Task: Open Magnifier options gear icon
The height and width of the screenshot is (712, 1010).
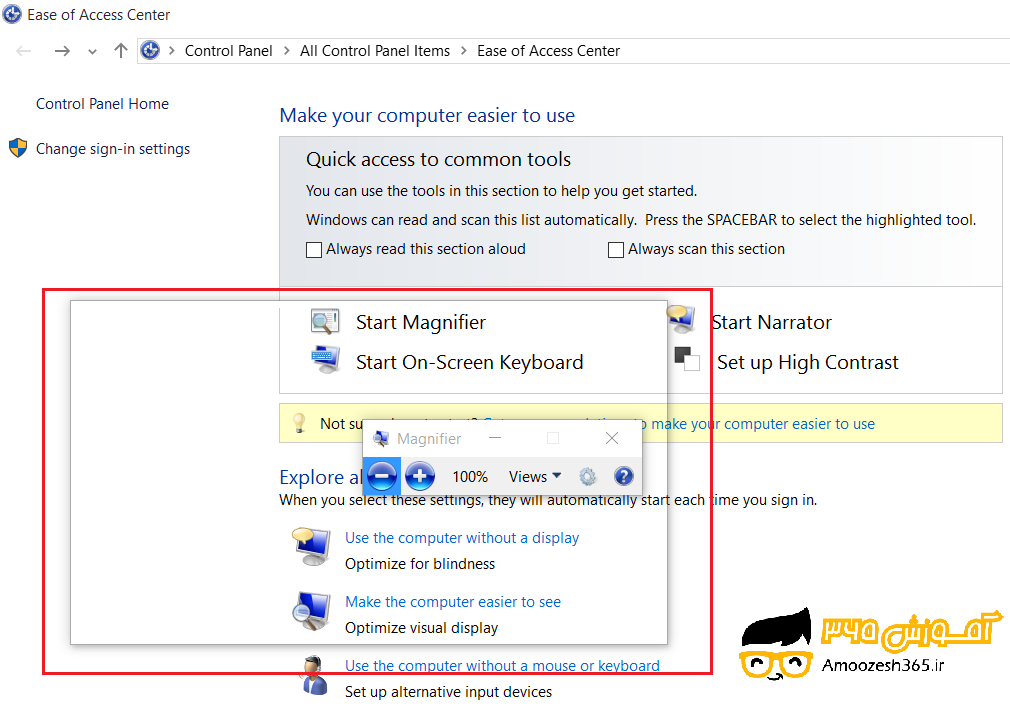Action: tap(587, 476)
